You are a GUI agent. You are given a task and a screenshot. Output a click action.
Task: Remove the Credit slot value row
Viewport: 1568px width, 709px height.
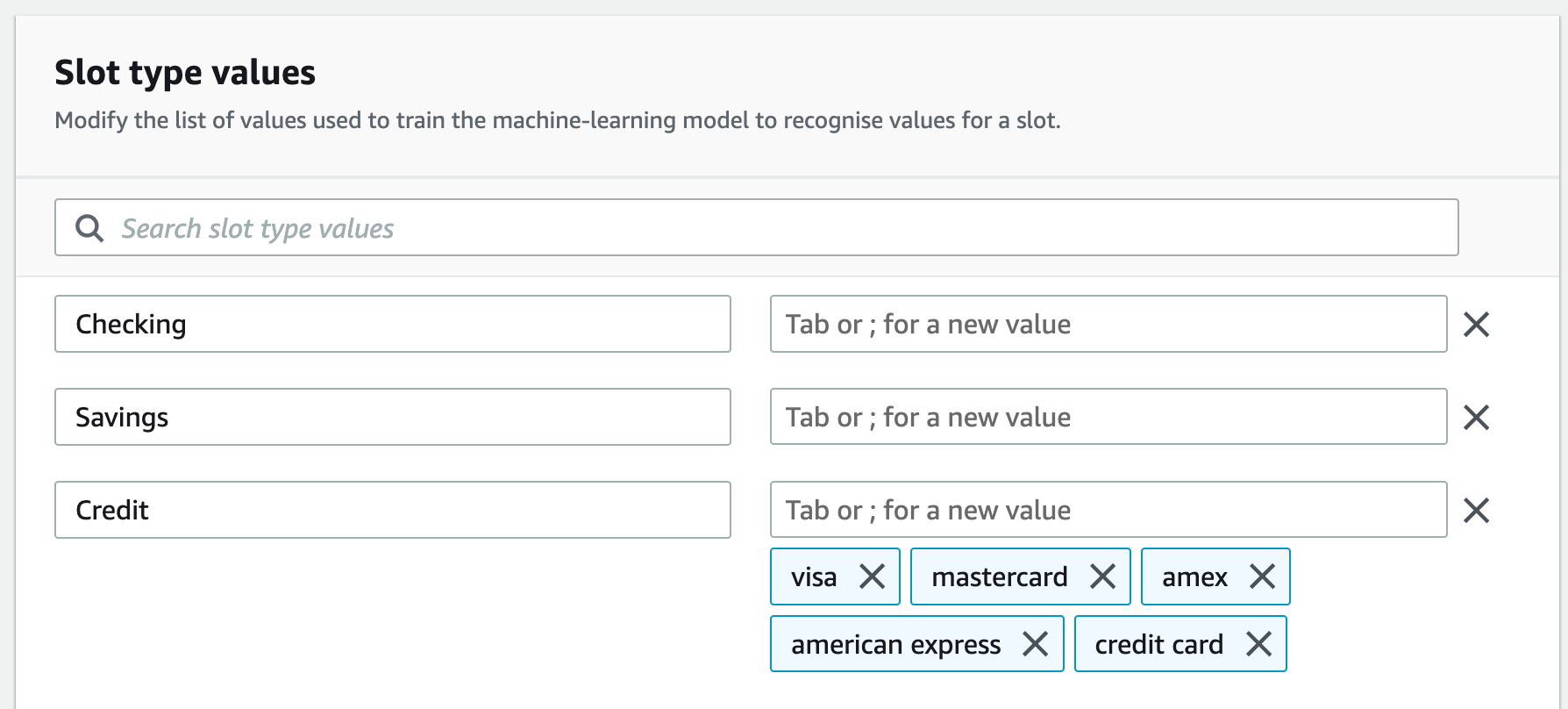coord(1476,511)
